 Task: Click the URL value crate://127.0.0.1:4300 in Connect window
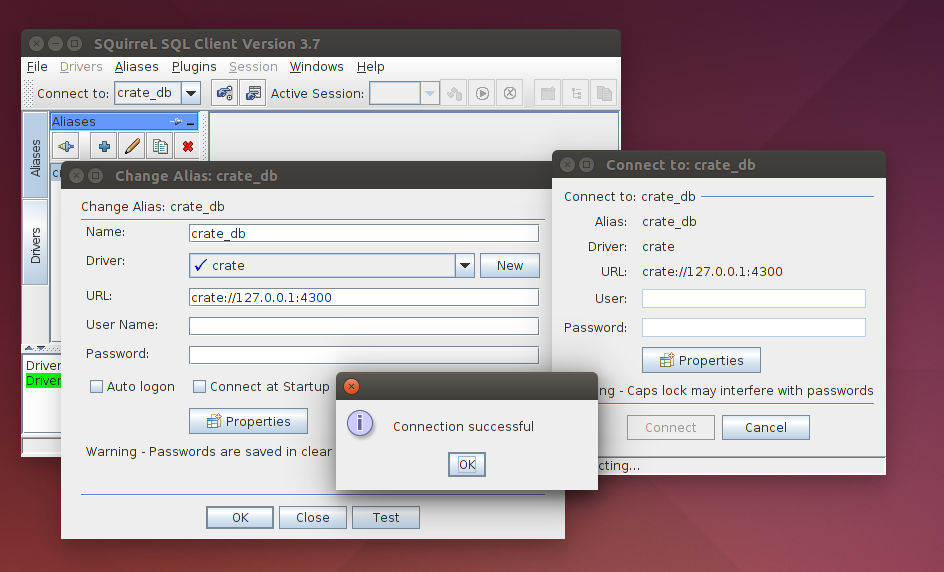click(x=712, y=272)
